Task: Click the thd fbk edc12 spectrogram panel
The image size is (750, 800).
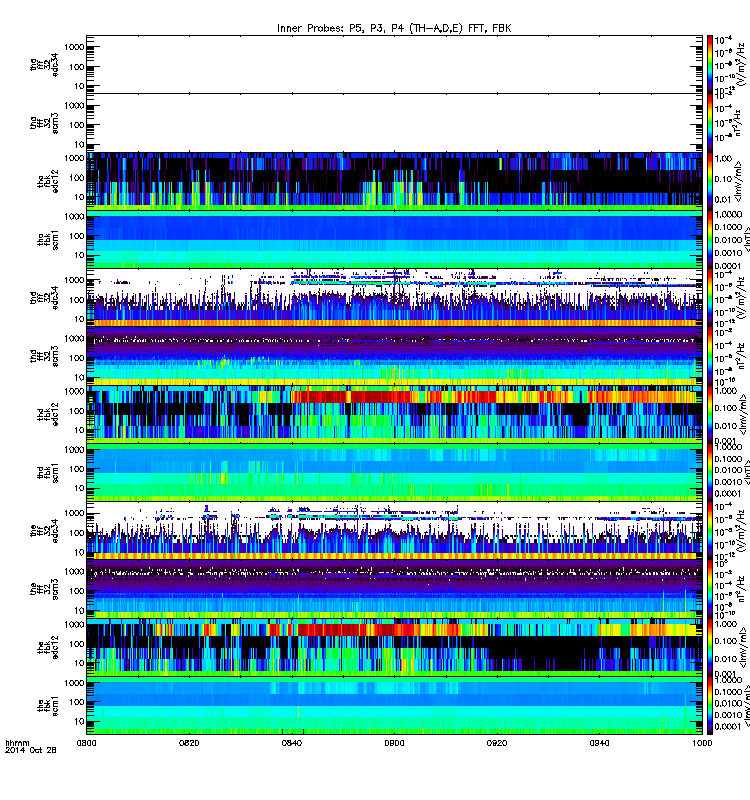Action: click(394, 414)
